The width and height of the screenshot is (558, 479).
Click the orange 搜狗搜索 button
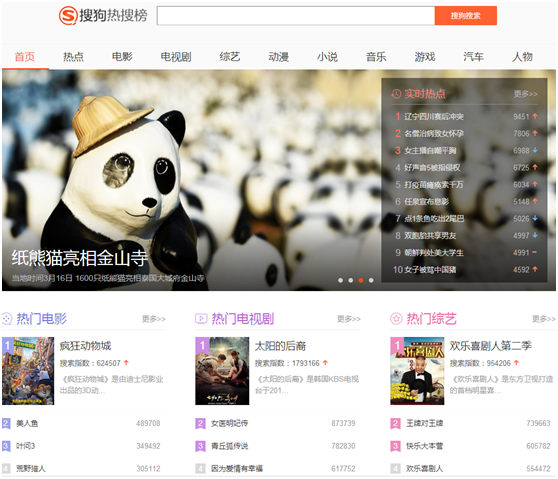[x=465, y=16]
